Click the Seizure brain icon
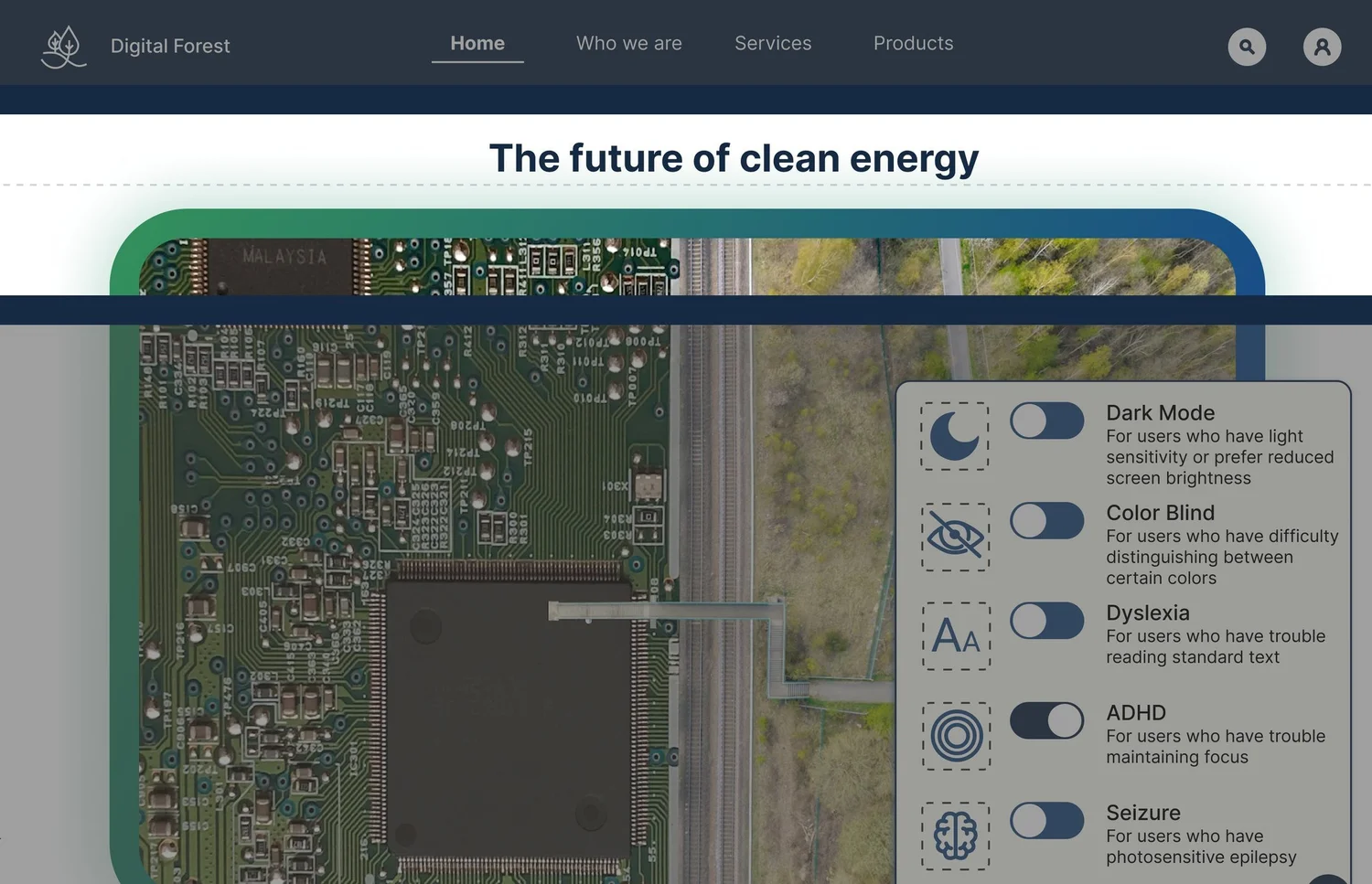 click(x=955, y=836)
